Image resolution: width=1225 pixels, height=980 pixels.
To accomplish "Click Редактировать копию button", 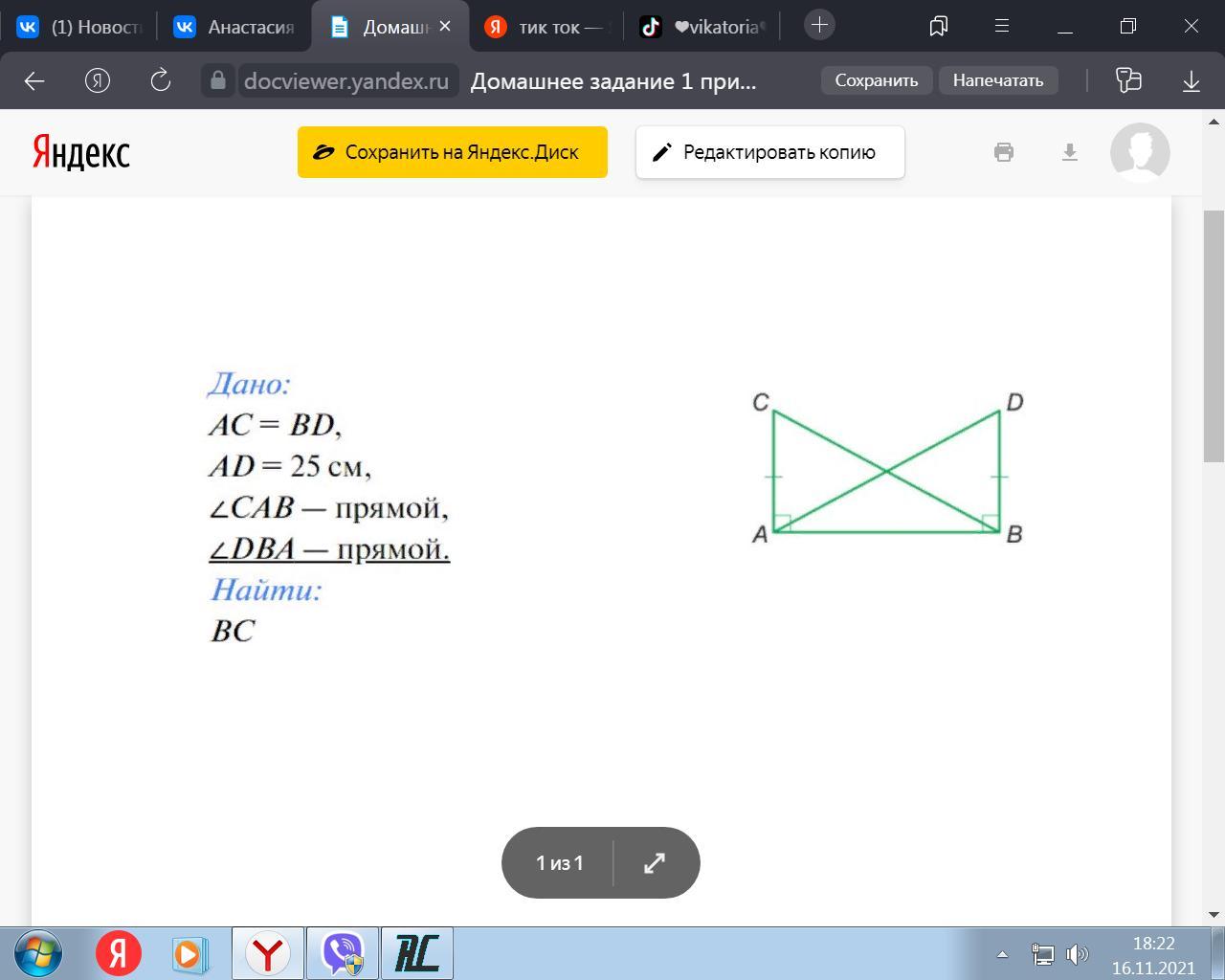I will (x=770, y=152).
